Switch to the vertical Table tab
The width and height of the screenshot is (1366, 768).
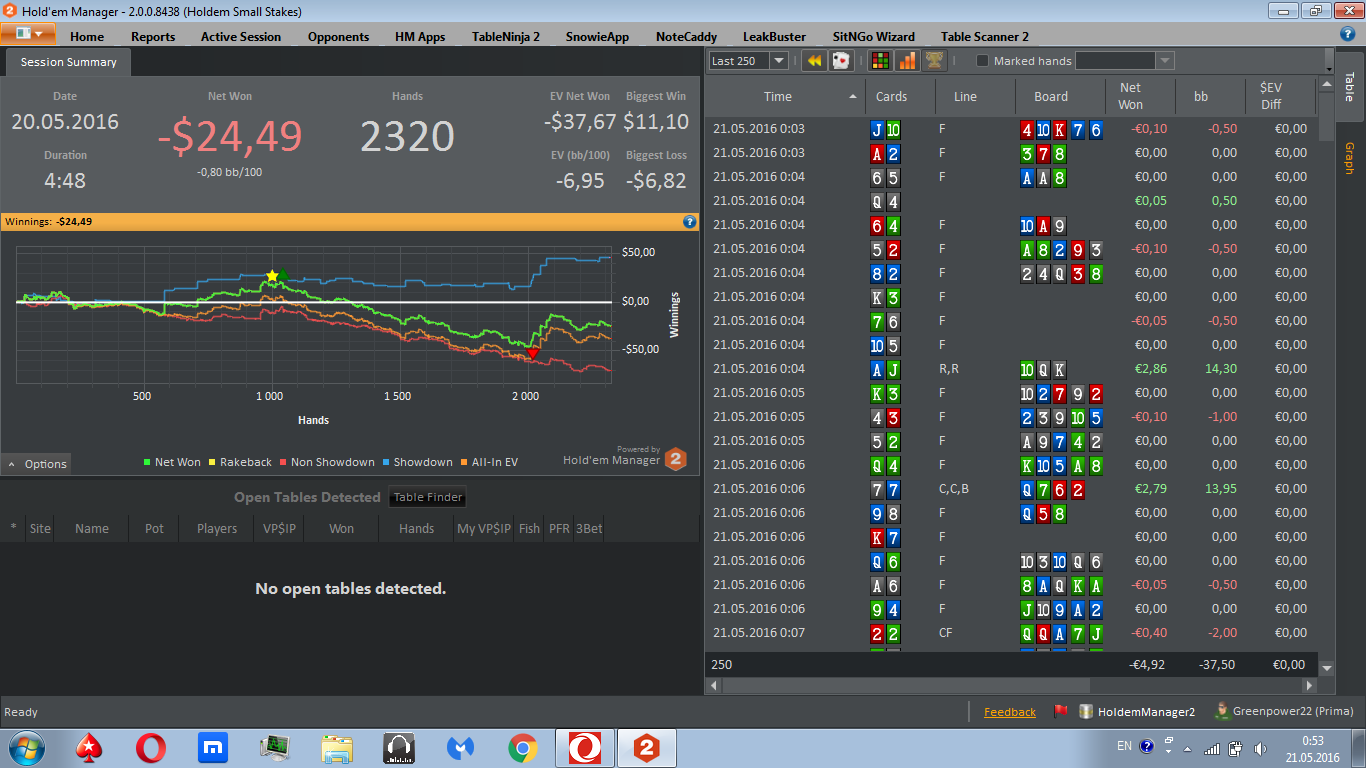[x=1349, y=87]
